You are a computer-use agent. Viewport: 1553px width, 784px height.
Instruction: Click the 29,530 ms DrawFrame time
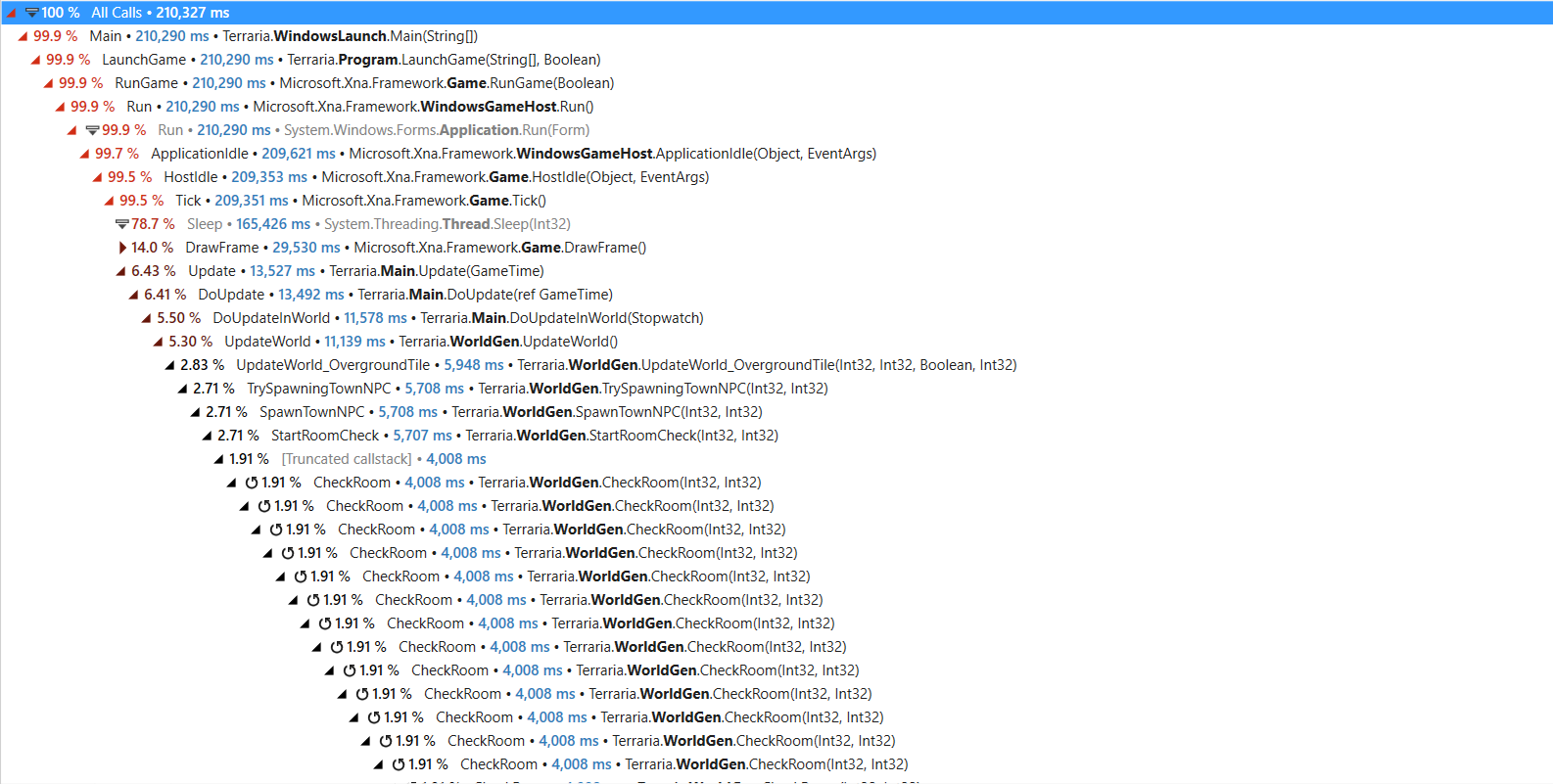(x=306, y=248)
